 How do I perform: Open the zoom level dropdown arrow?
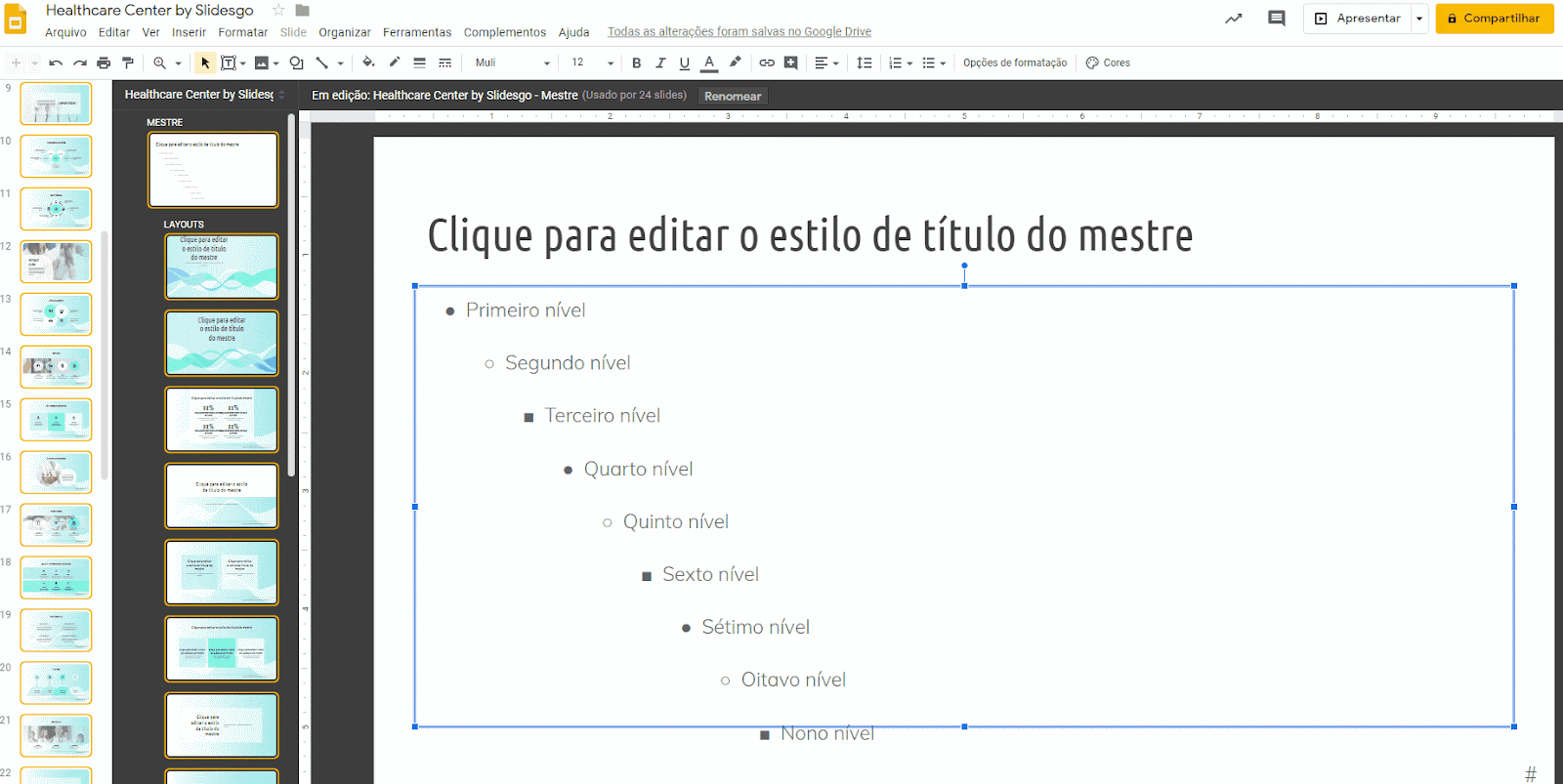click(x=178, y=63)
